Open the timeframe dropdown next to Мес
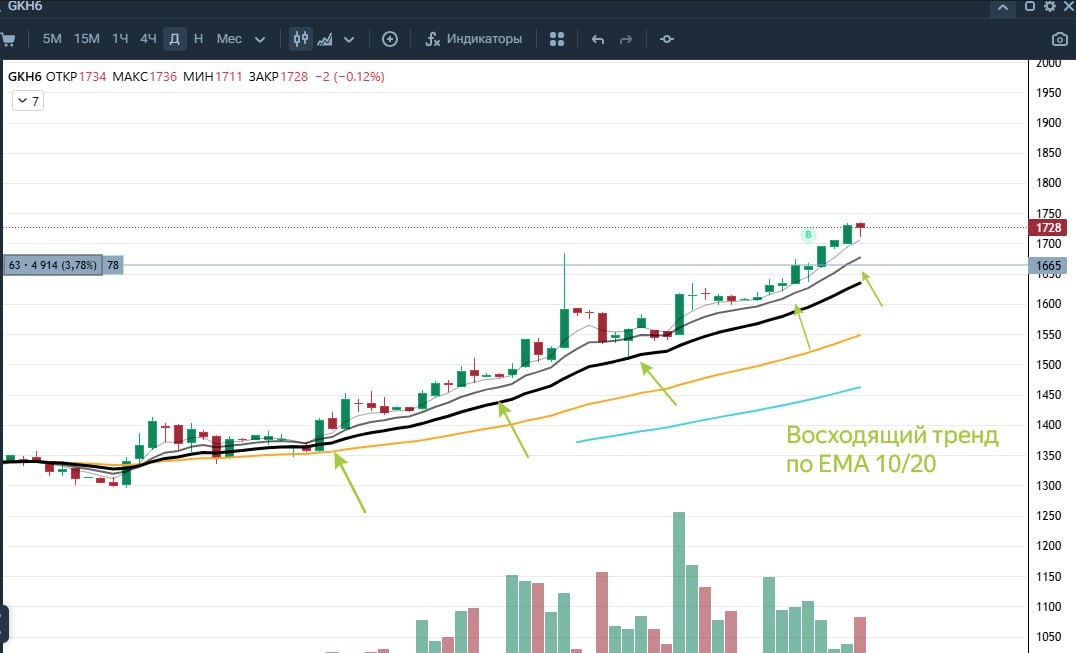 [260, 40]
